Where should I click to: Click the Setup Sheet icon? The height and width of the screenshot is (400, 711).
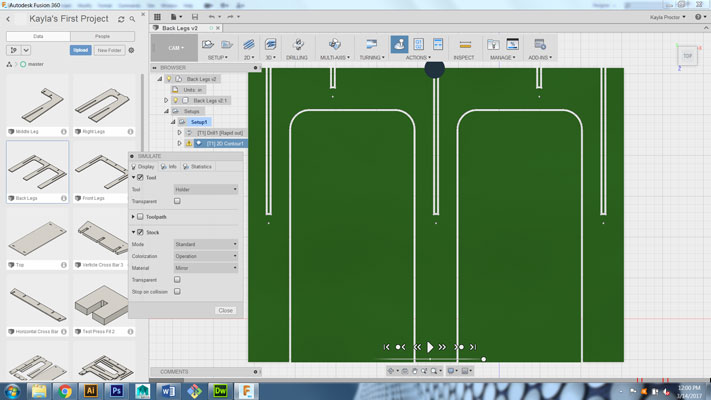click(x=438, y=44)
